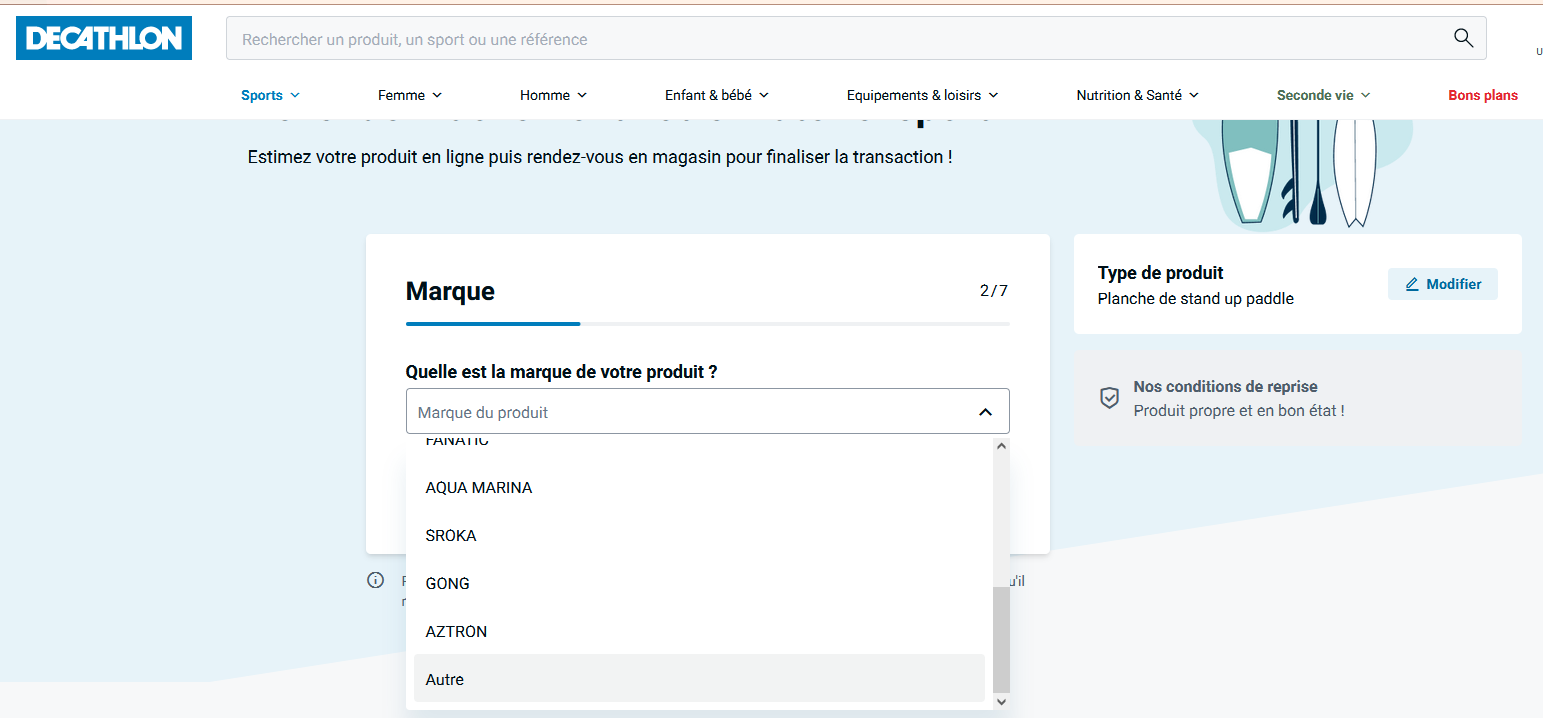The height and width of the screenshot is (718, 1543).
Task: Open the Homme menu
Action: (x=553, y=95)
